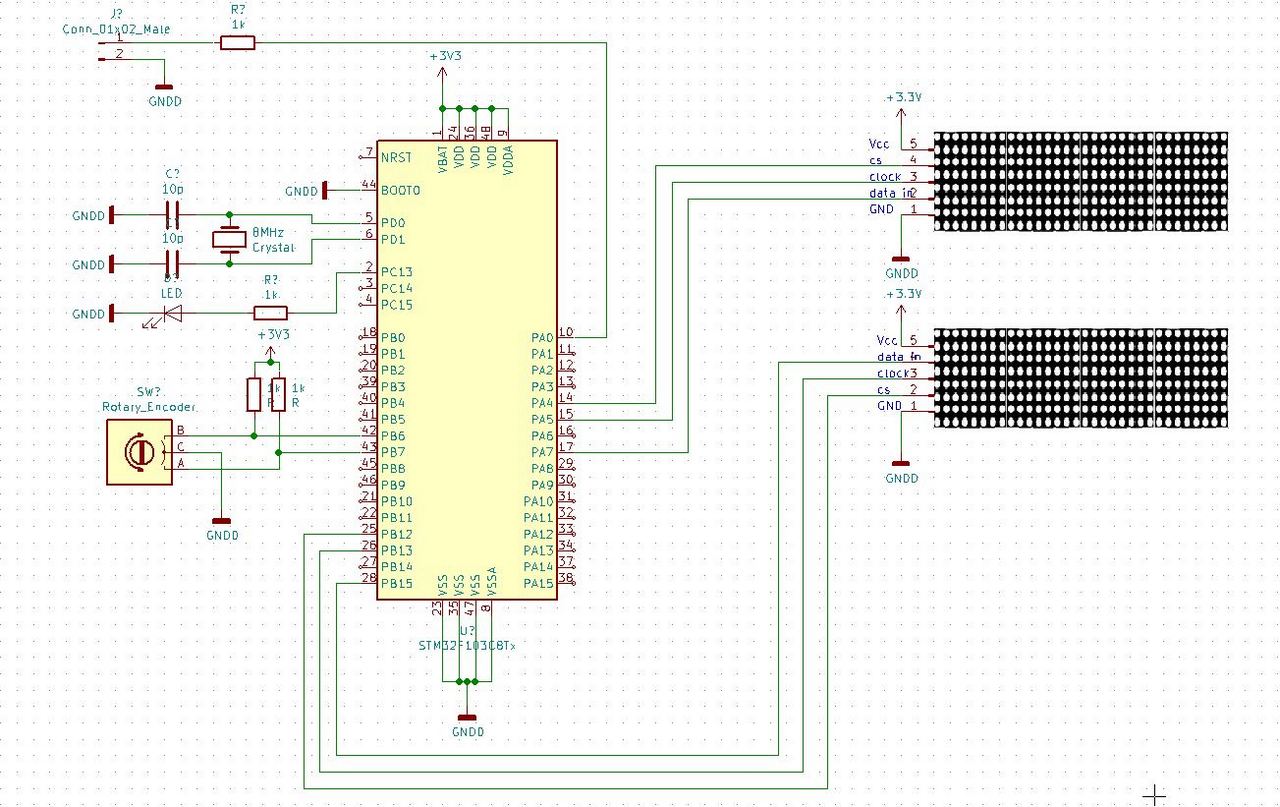This screenshot has height=807, width=1280.
Task: Select the Rotary_Encoder symbol
Action: [139, 452]
